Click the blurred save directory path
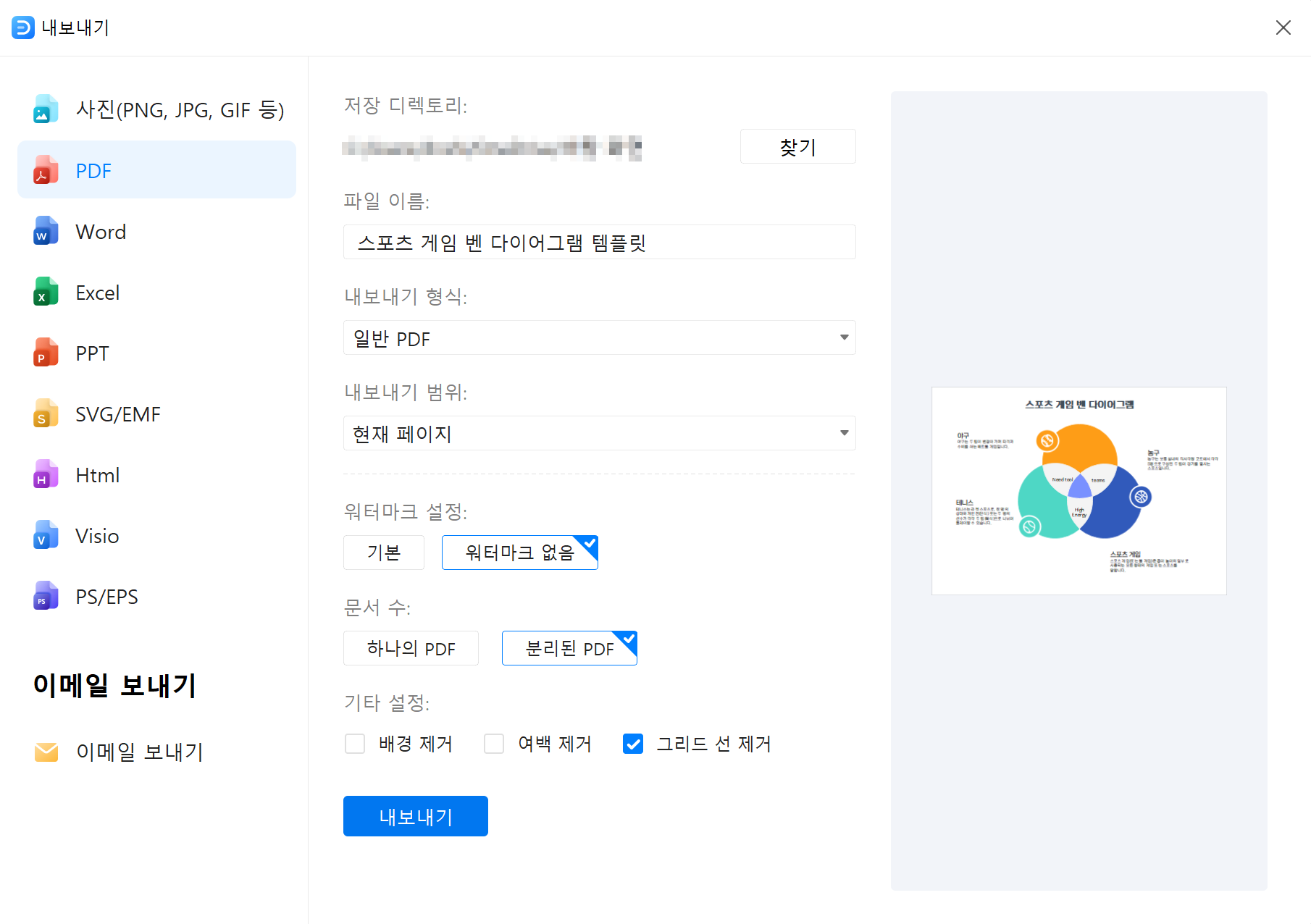 click(492, 148)
